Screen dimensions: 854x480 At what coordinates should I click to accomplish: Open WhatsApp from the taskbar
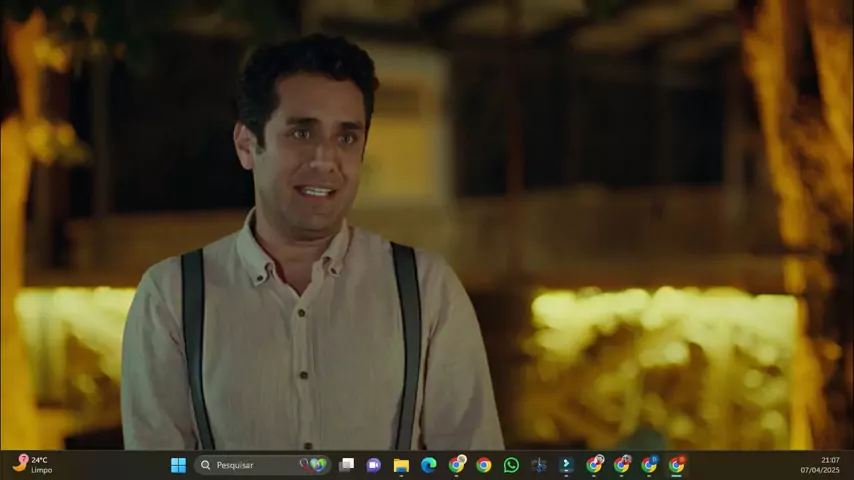click(x=511, y=465)
